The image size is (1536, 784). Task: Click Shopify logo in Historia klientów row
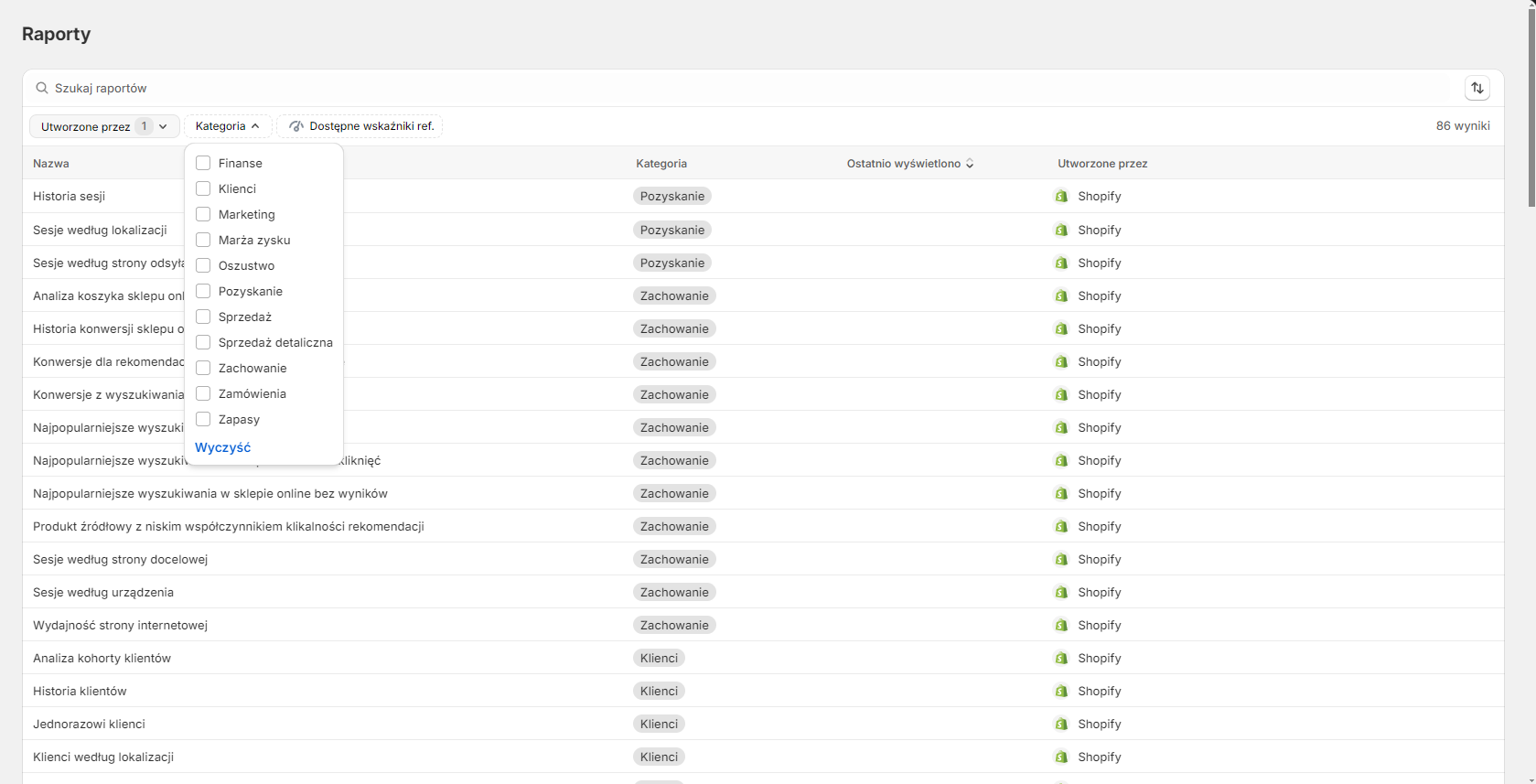click(x=1061, y=691)
